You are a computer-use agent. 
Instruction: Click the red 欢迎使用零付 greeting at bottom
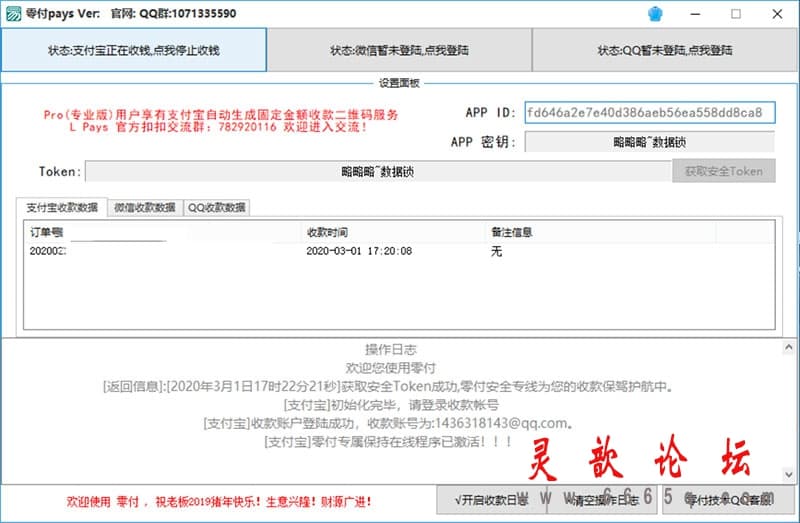pos(219,502)
